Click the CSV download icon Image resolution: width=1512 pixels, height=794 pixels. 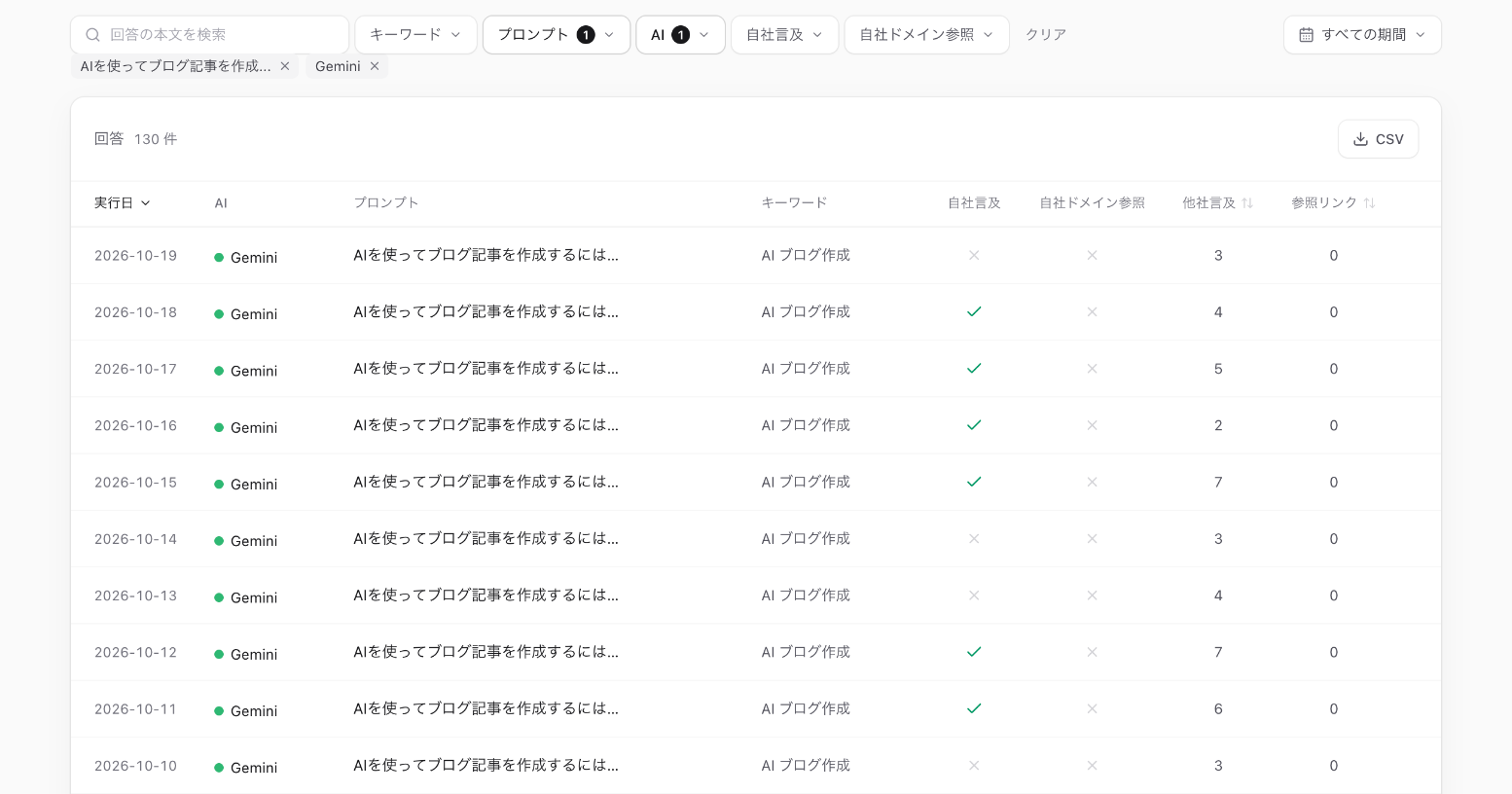[x=1360, y=139]
